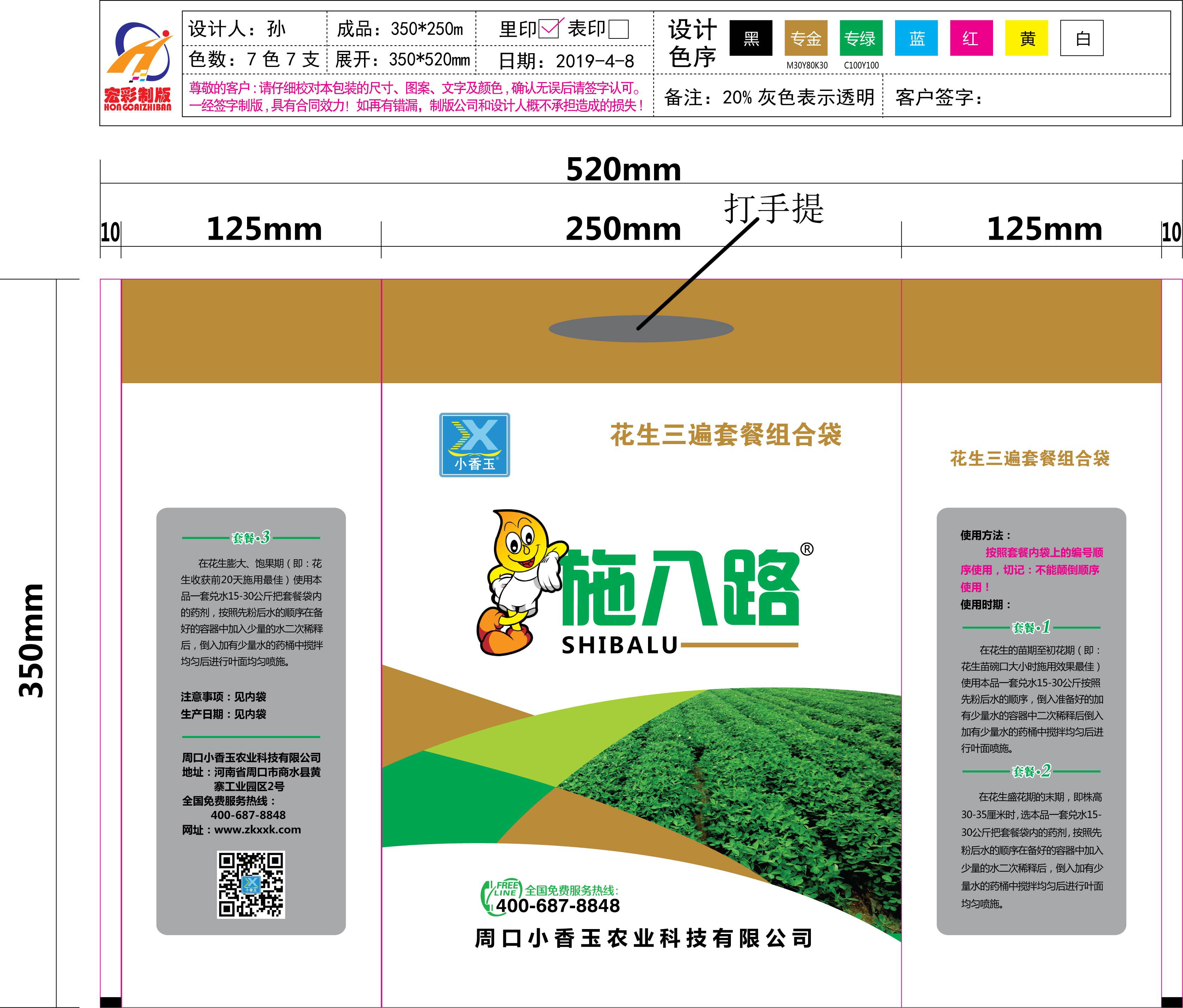Click the 展开：350*520mm field
Image resolution: width=1183 pixels, height=1008 pixels.
402,59
